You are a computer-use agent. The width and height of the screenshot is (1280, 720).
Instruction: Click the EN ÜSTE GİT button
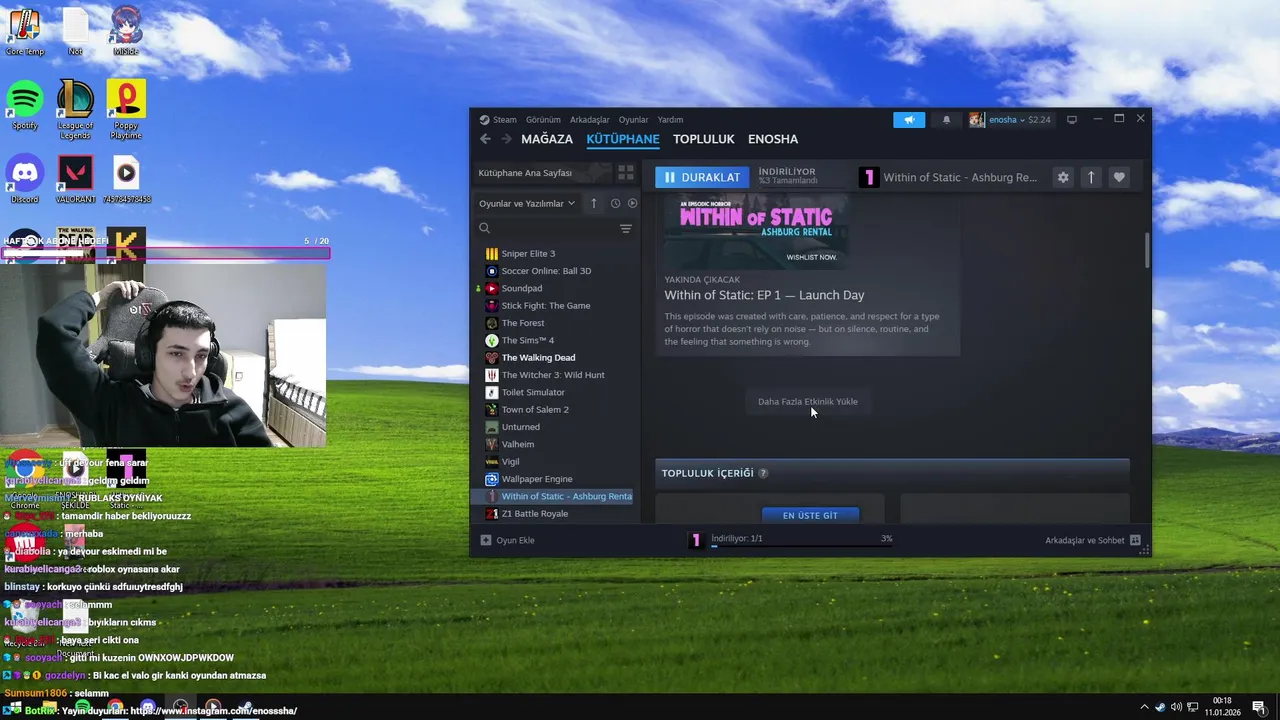[x=810, y=515]
